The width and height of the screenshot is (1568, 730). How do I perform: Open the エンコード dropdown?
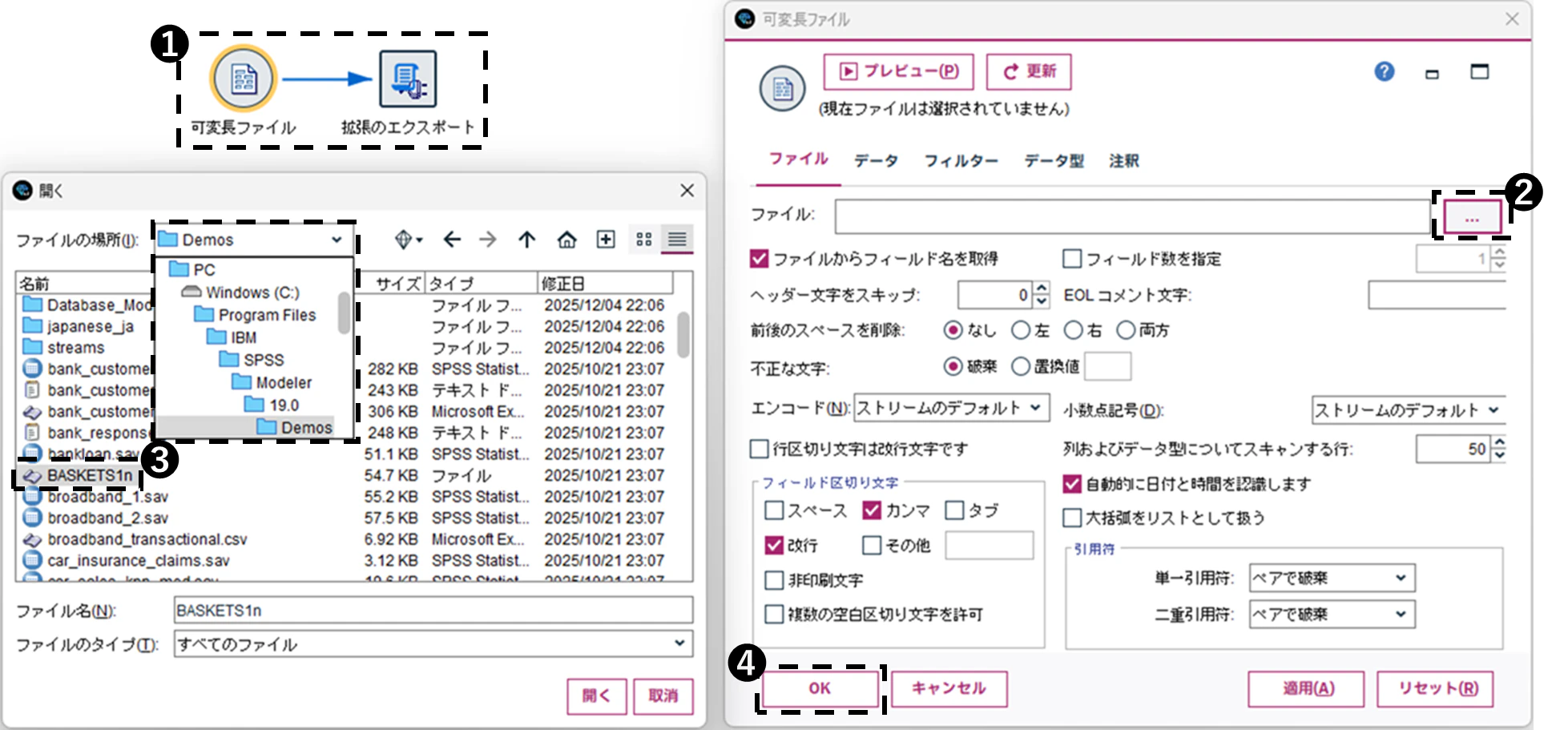click(x=952, y=409)
